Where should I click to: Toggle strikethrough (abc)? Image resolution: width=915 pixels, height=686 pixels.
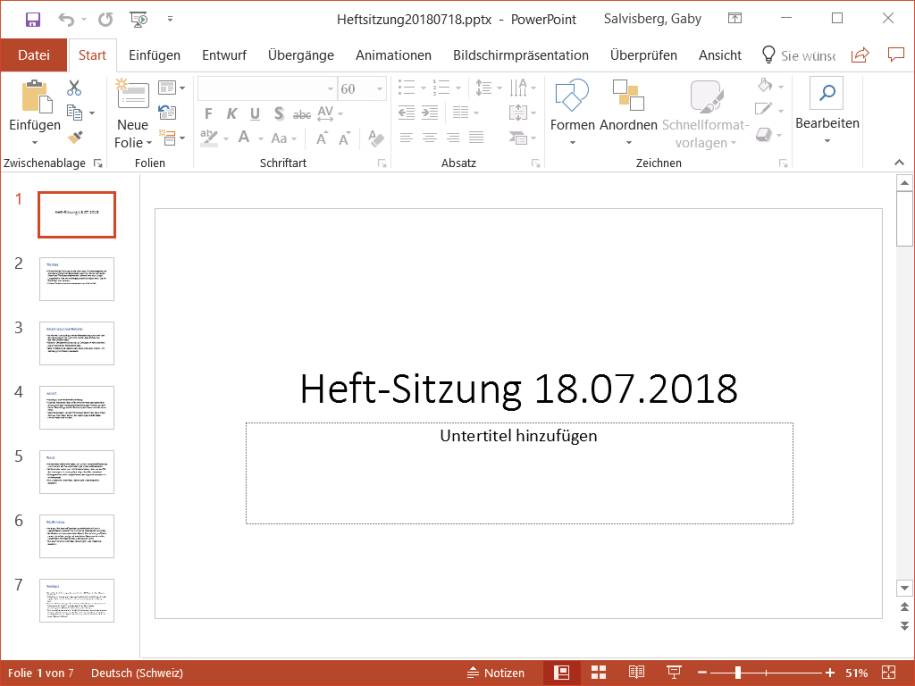[x=302, y=114]
